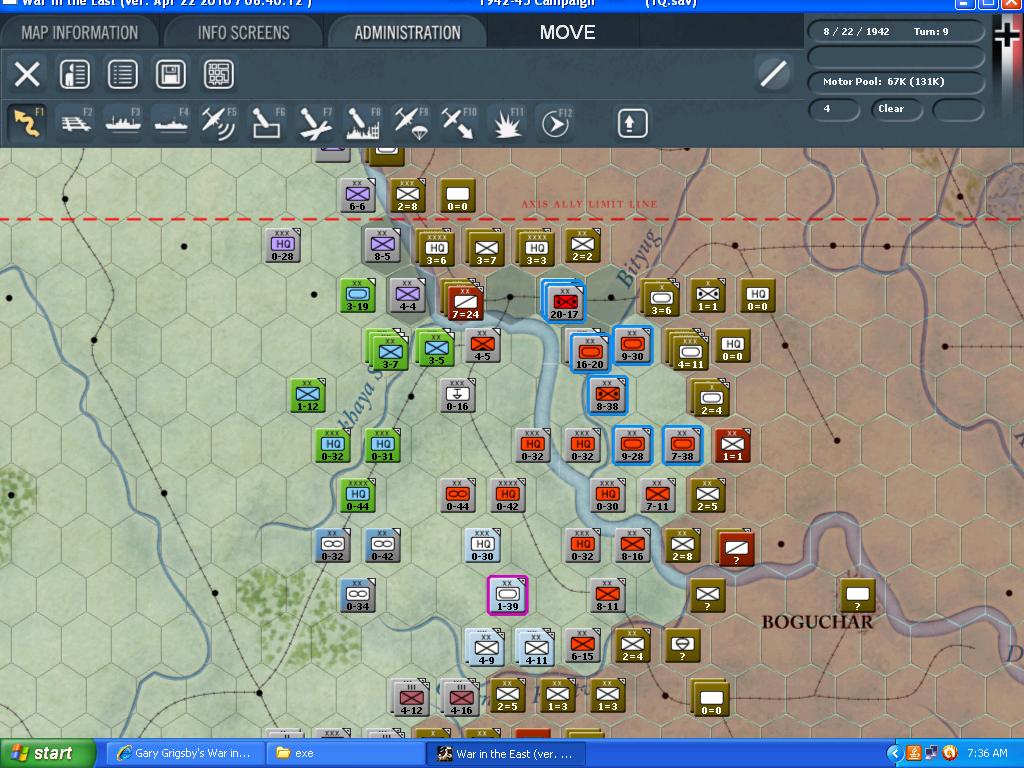The width and height of the screenshot is (1024, 768).
Task: Click the Boguchar town label on map
Action: pyautogui.click(x=817, y=622)
